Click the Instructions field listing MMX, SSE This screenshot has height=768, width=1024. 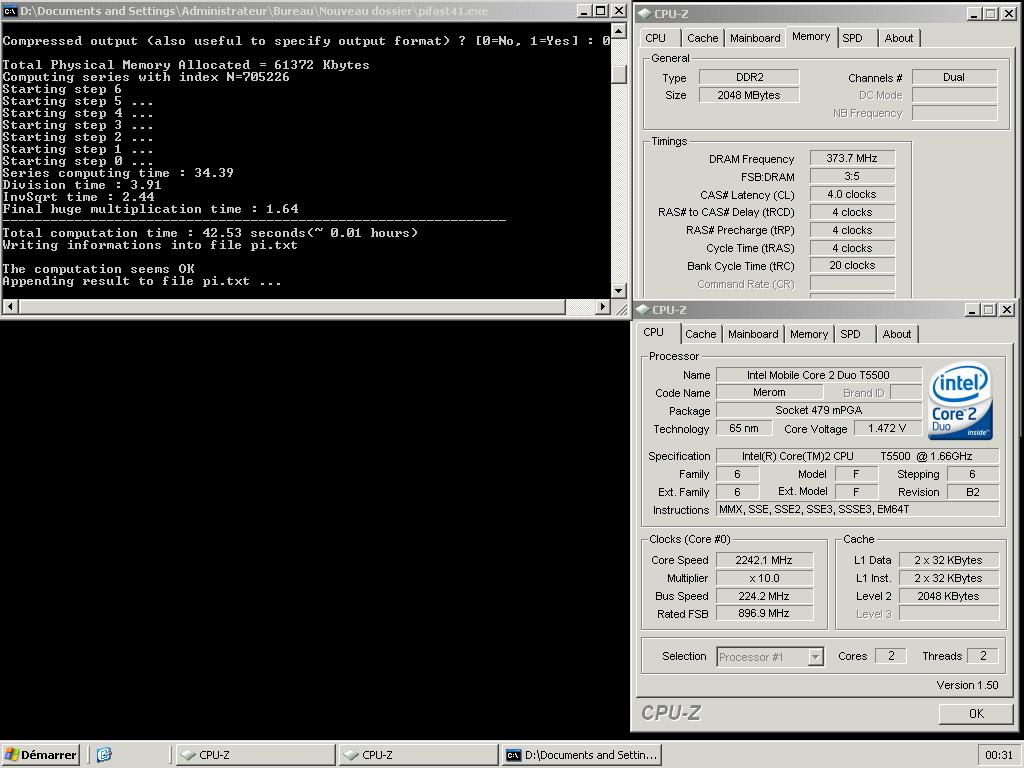(857, 509)
